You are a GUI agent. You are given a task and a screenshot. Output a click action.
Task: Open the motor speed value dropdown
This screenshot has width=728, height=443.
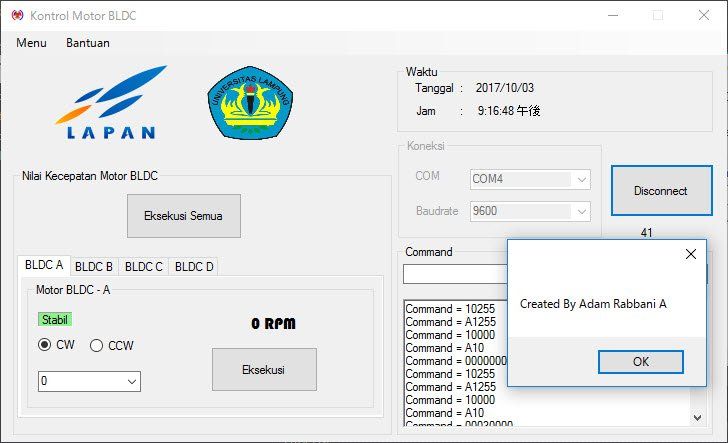pyautogui.click(x=132, y=382)
